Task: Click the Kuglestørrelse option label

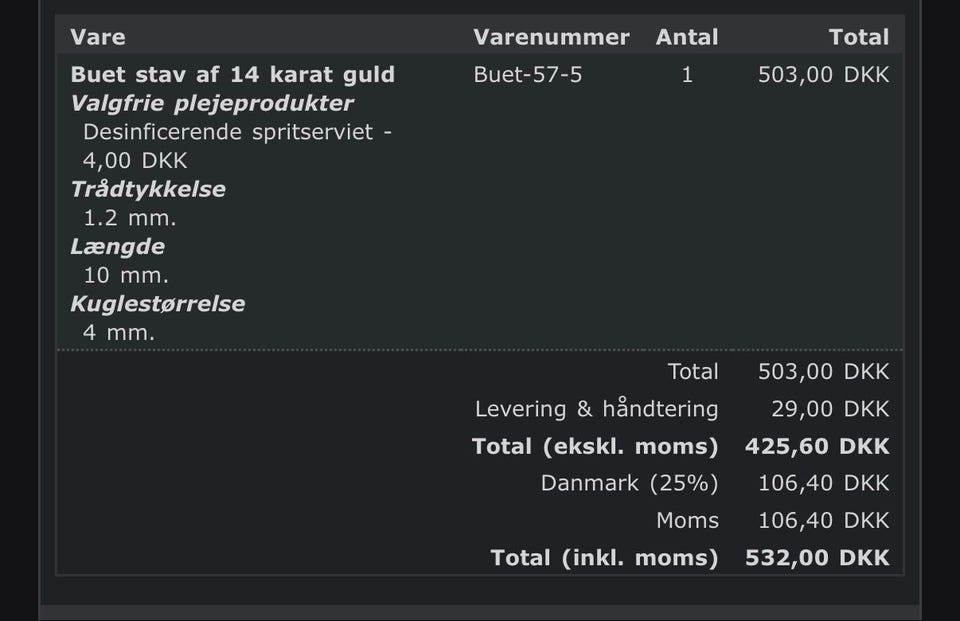Action: coord(158,303)
